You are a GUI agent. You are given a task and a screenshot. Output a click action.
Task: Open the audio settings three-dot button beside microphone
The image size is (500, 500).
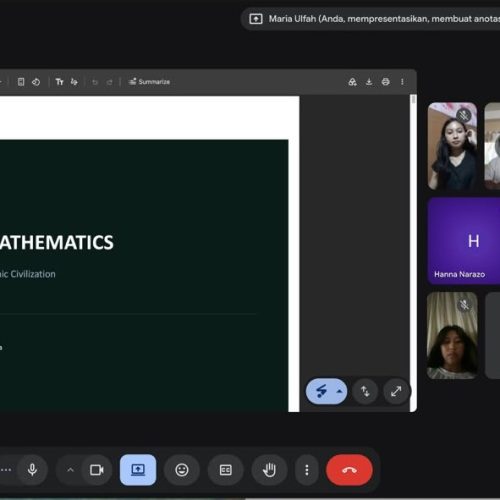(6, 470)
